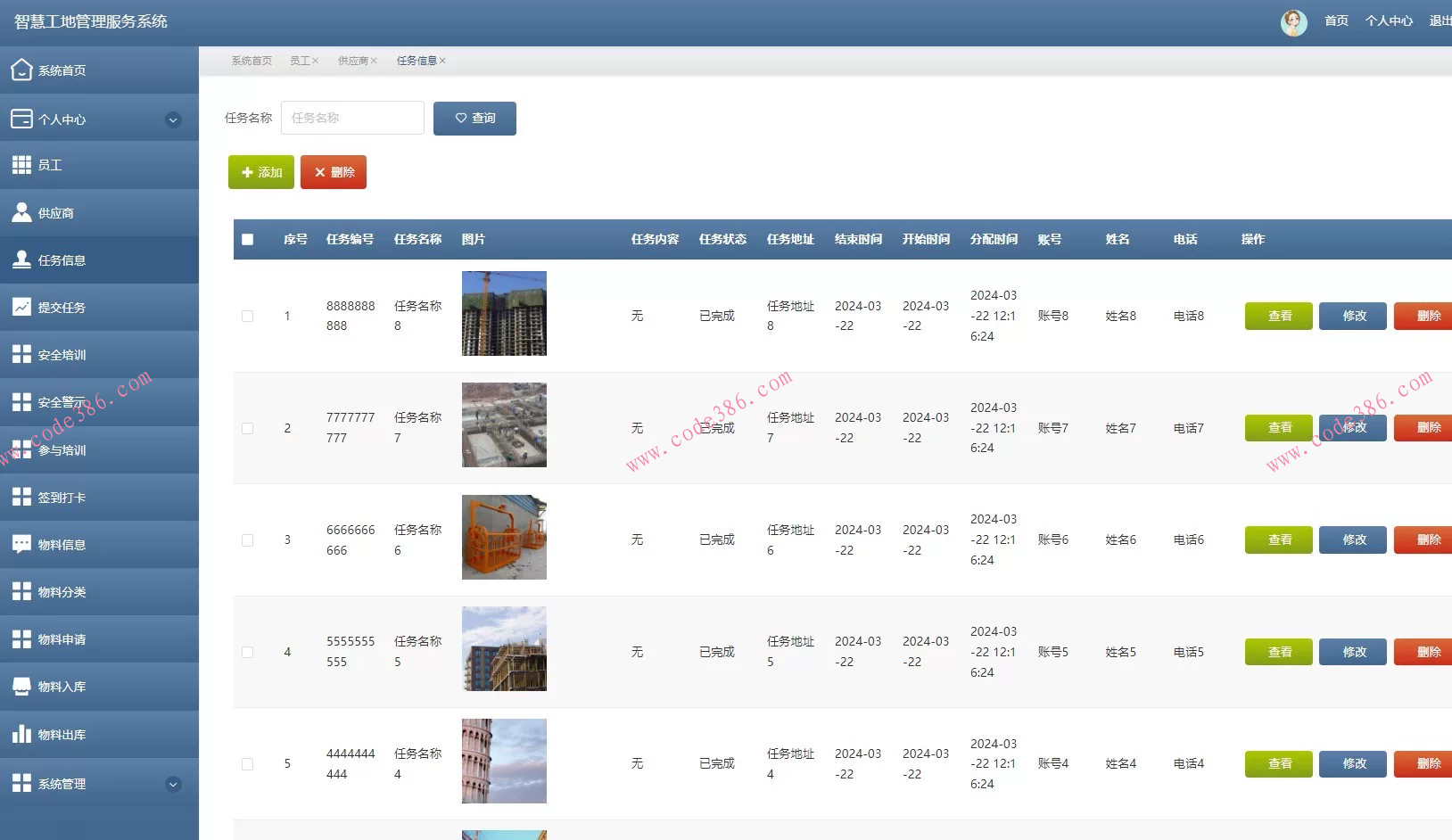
Task: Expand the 个人中心 sidebar submenu arrow
Action: click(x=173, y=119)
